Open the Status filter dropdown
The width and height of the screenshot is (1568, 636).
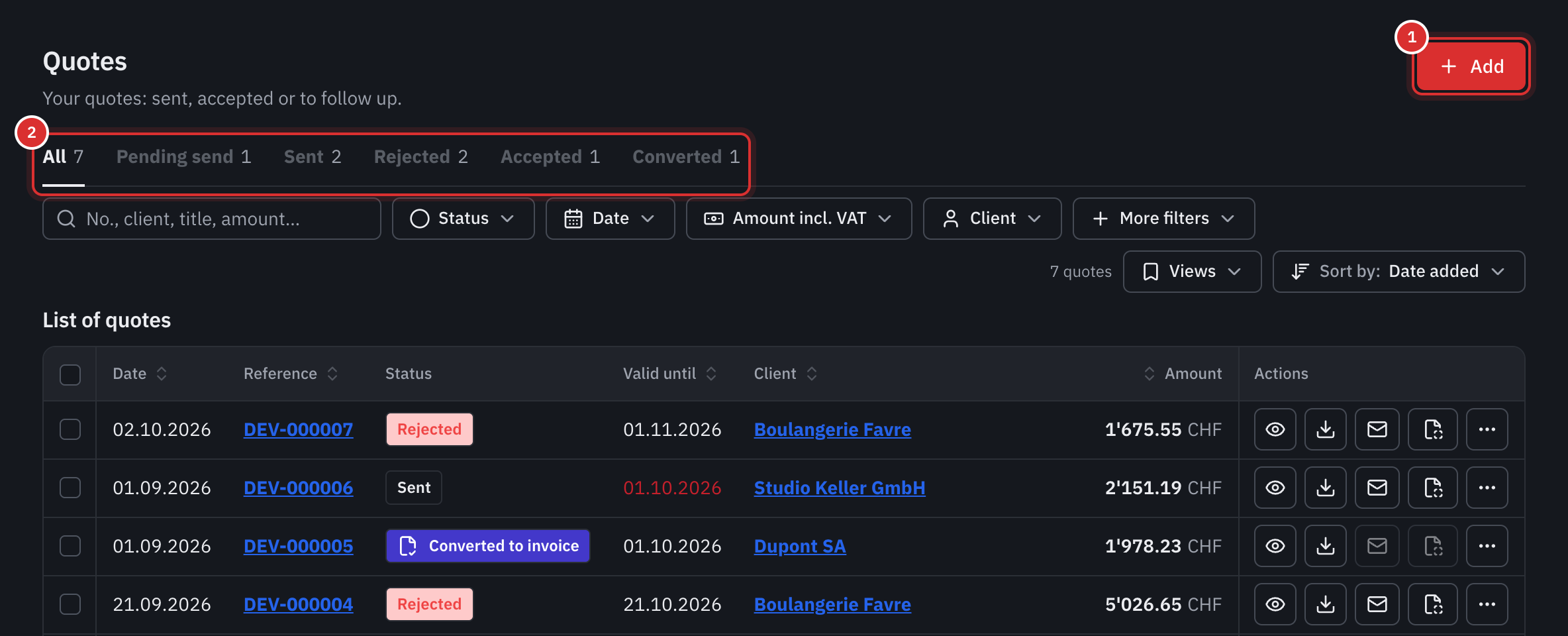coord(463,219)
